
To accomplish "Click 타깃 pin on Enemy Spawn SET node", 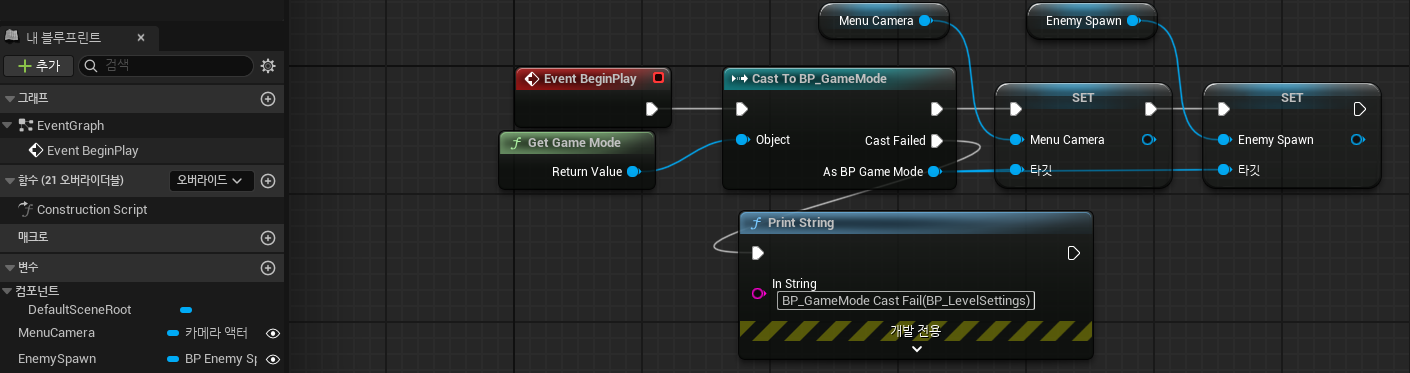I will pos(1224,169).
